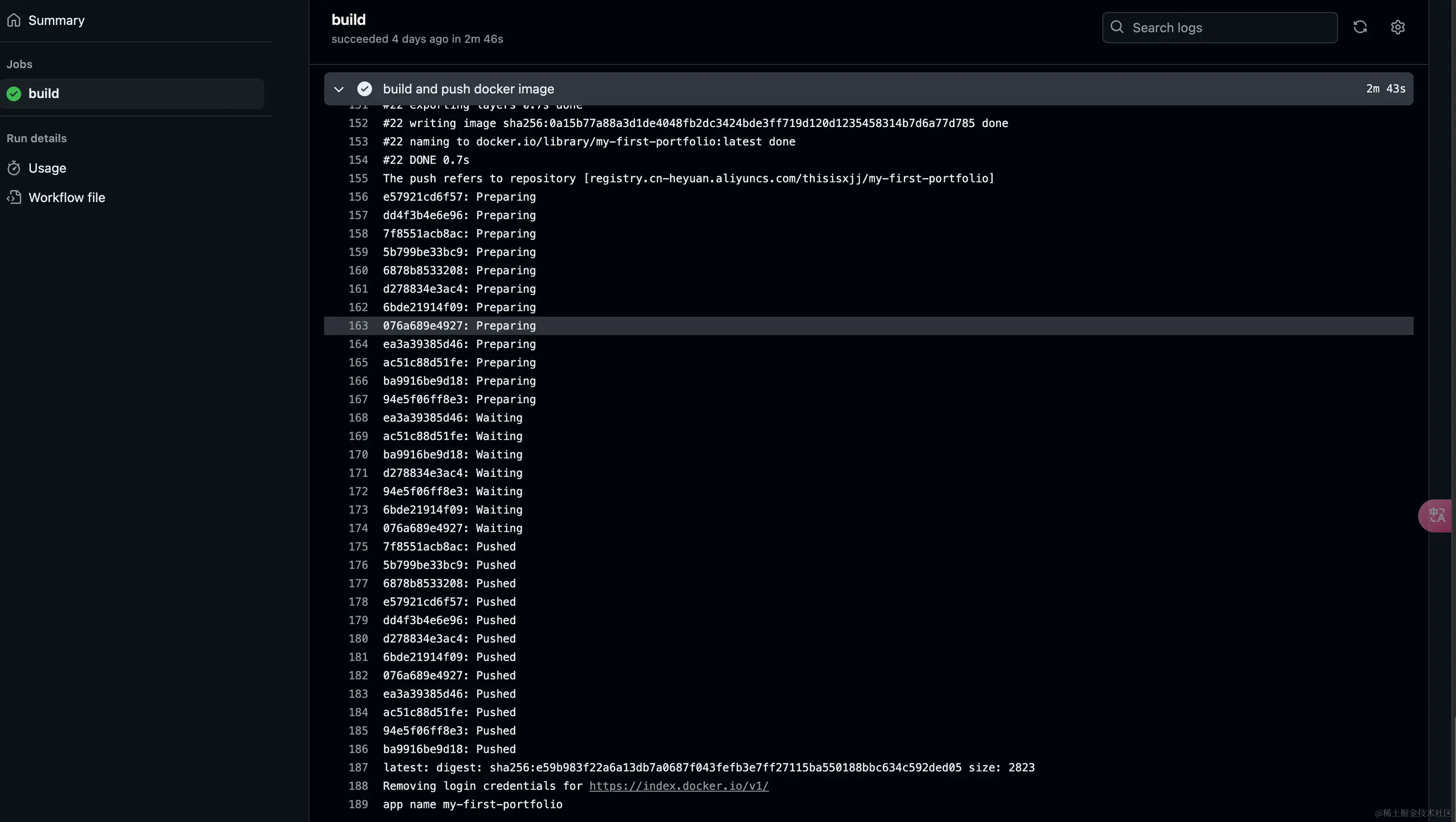Refresh logs with the re-run icon
The width and height of the screenshot is (1456, 822).
pos(1360,27)
